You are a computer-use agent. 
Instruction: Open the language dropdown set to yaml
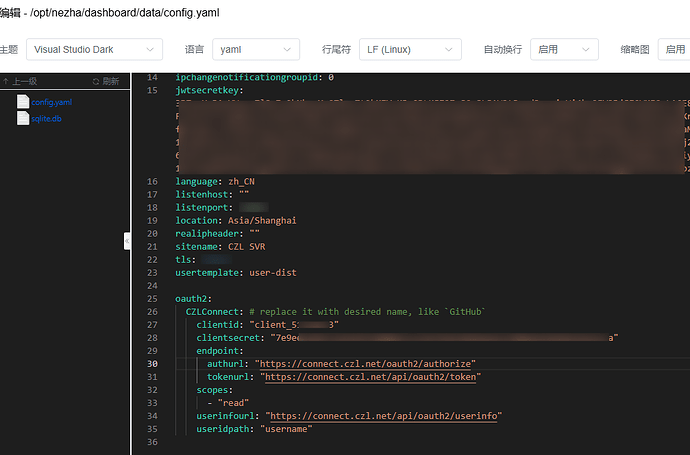click(256, 49)
